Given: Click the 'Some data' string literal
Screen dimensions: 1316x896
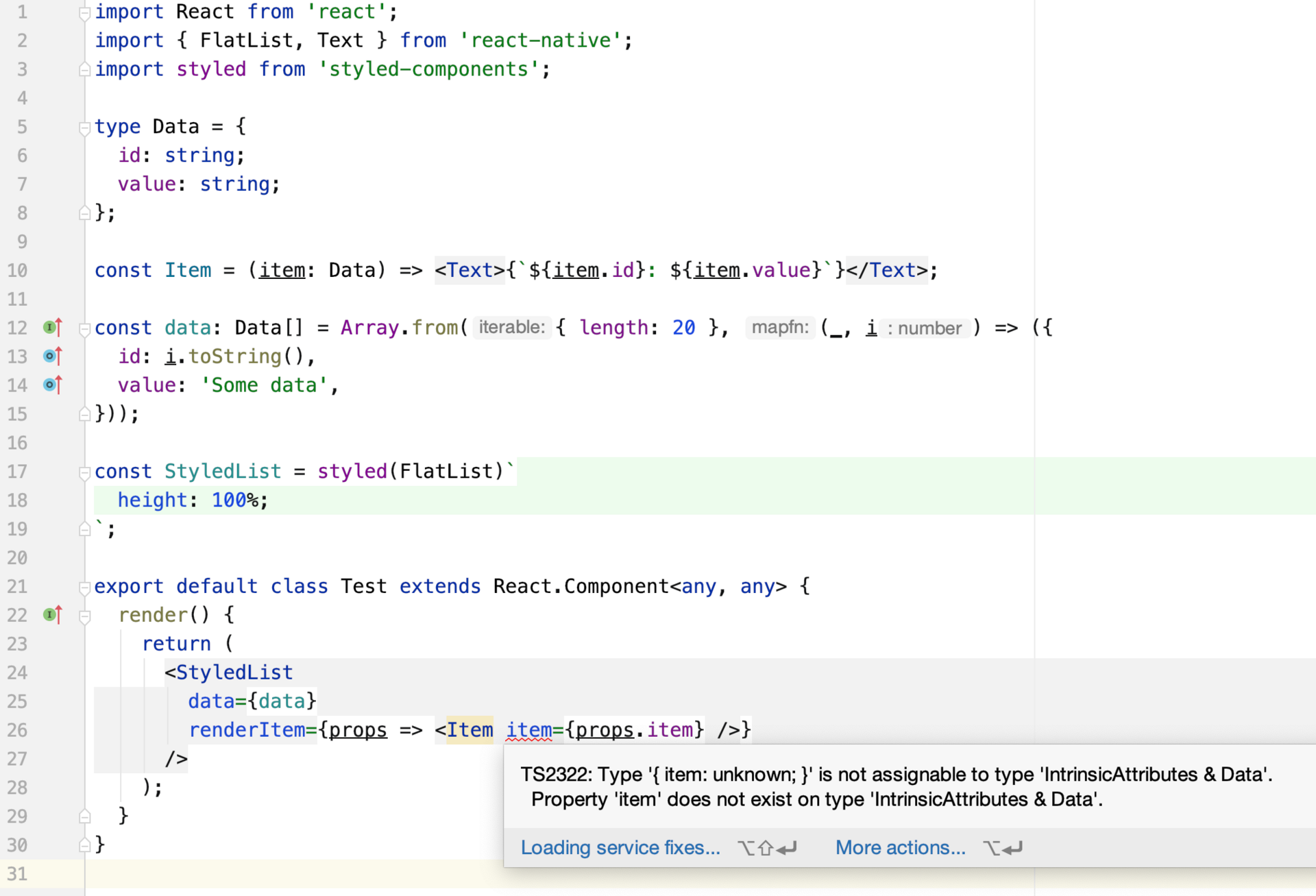Looking at the screenshot, I should click(x=265, y=385).
